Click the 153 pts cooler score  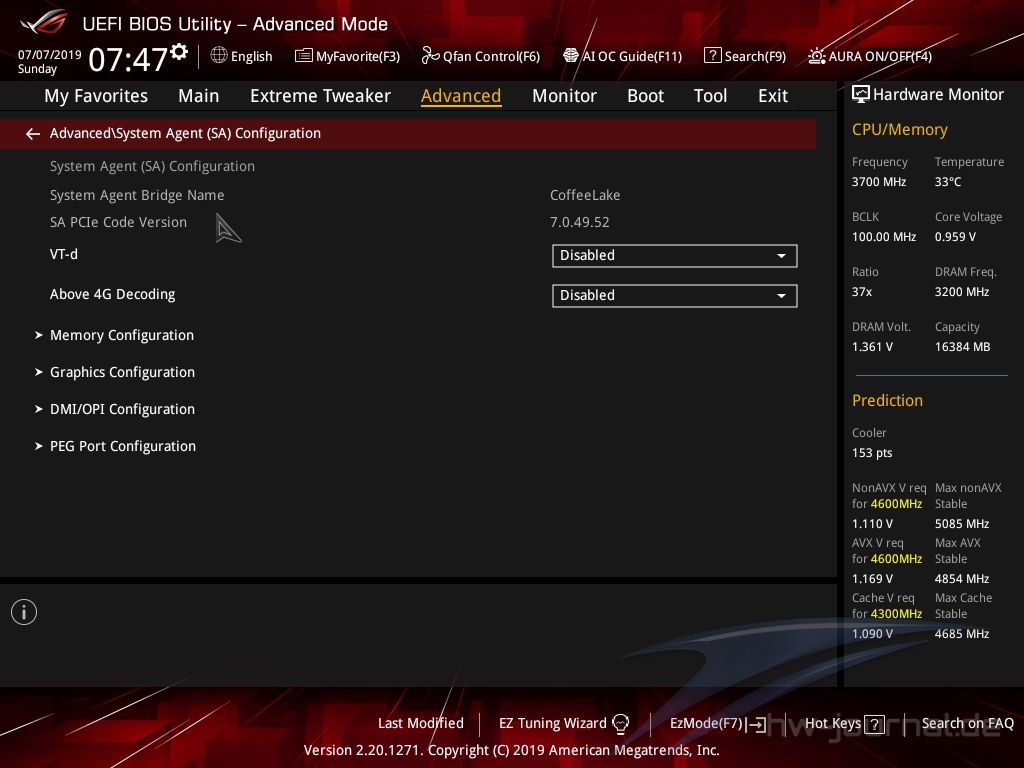click(872, 453)
